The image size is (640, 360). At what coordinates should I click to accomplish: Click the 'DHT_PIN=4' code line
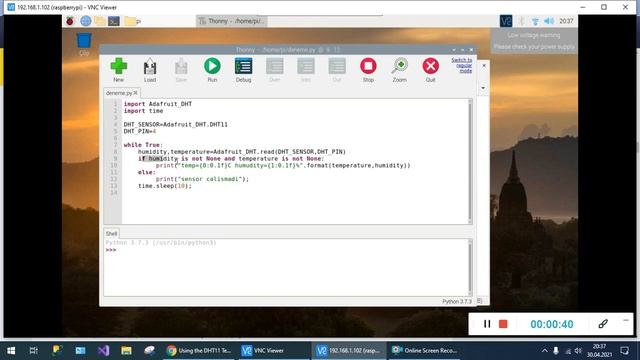pyautogui.click(x=140, y=131)
